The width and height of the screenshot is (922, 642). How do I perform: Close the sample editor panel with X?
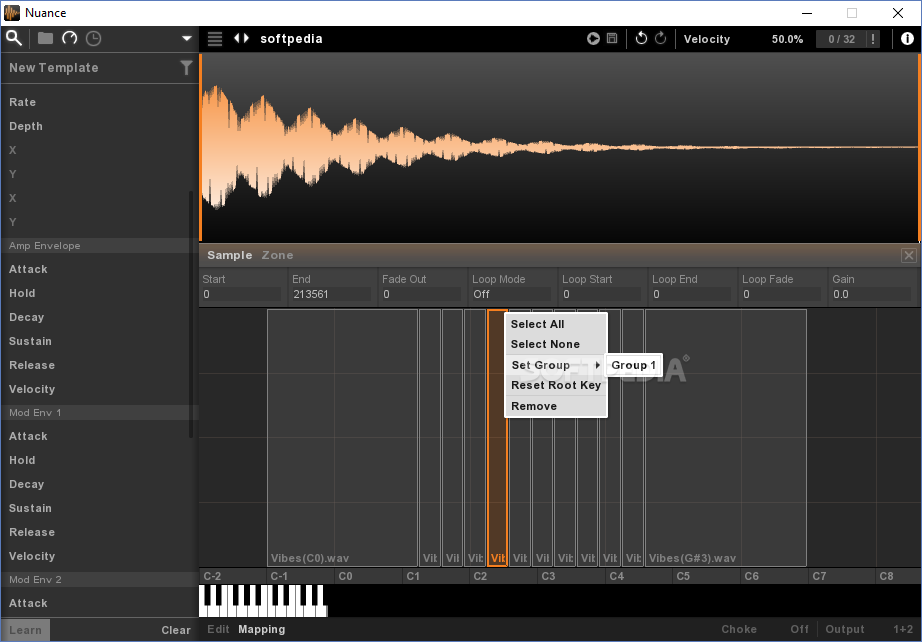point(908,255)
